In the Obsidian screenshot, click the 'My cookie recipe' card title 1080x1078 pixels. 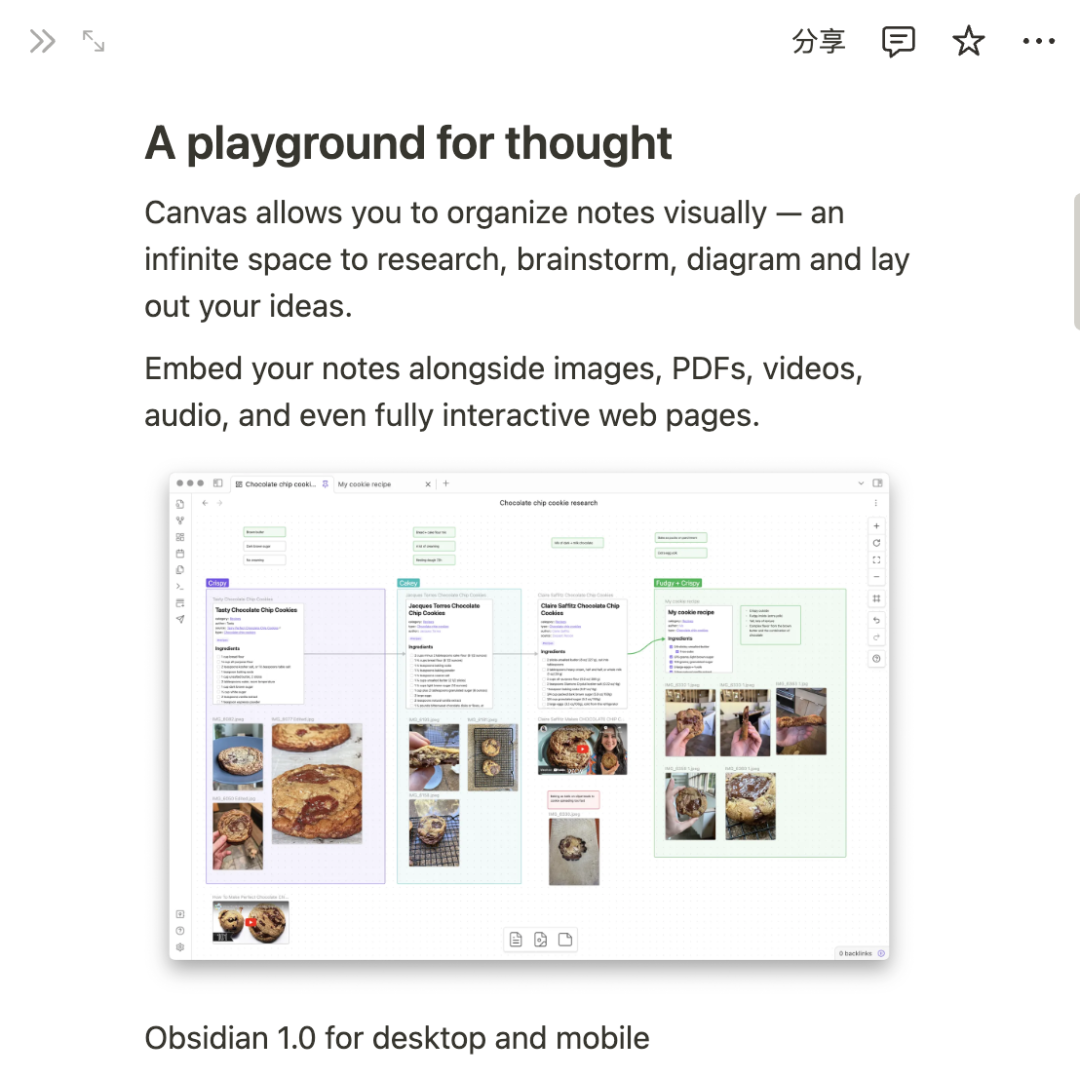[691, 612]
